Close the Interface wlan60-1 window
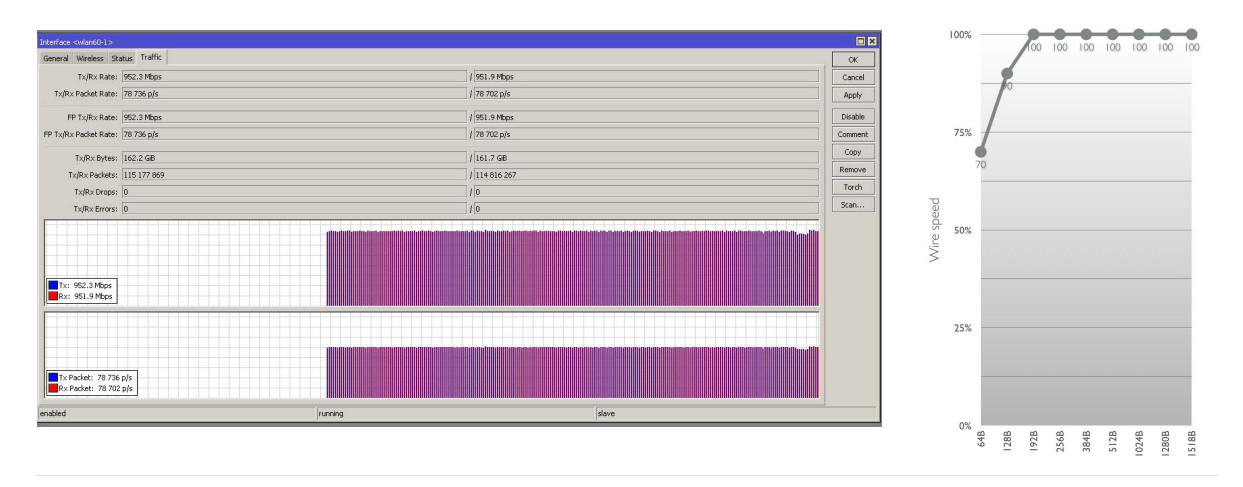This screenshot has height=487, width=1243. 872,41
